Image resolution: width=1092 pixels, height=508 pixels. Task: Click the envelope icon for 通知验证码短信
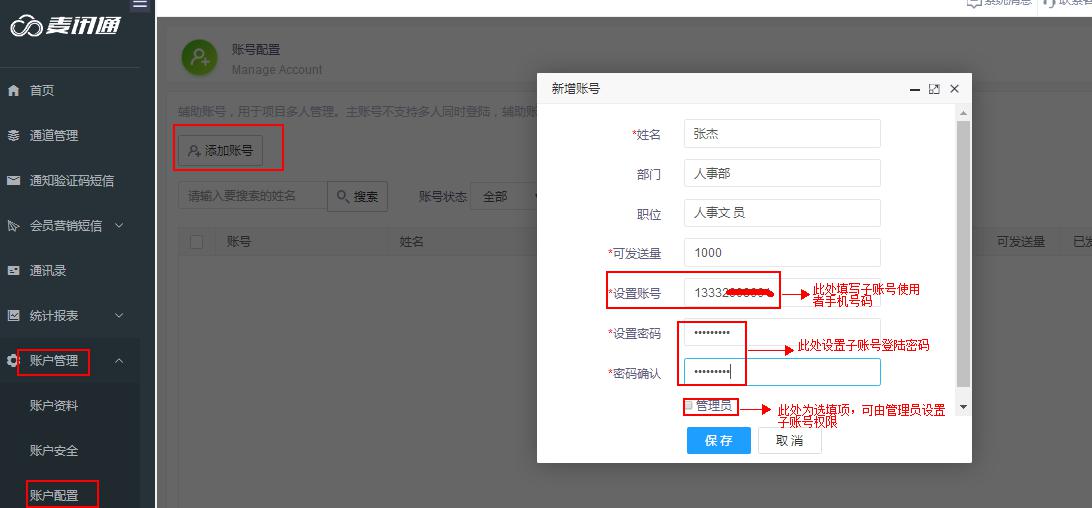(x=13, y=181)
